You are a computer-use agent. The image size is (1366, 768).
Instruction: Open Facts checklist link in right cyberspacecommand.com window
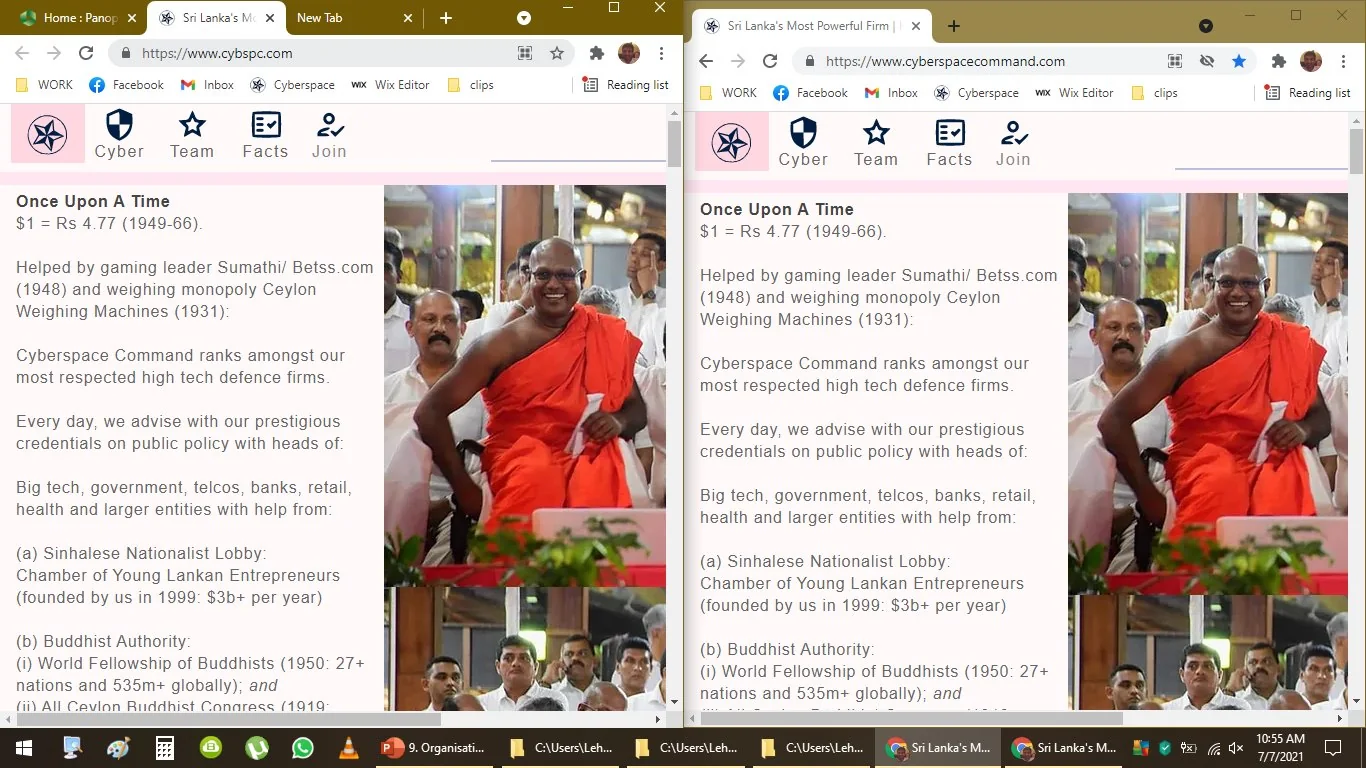(x=949, y=143)
